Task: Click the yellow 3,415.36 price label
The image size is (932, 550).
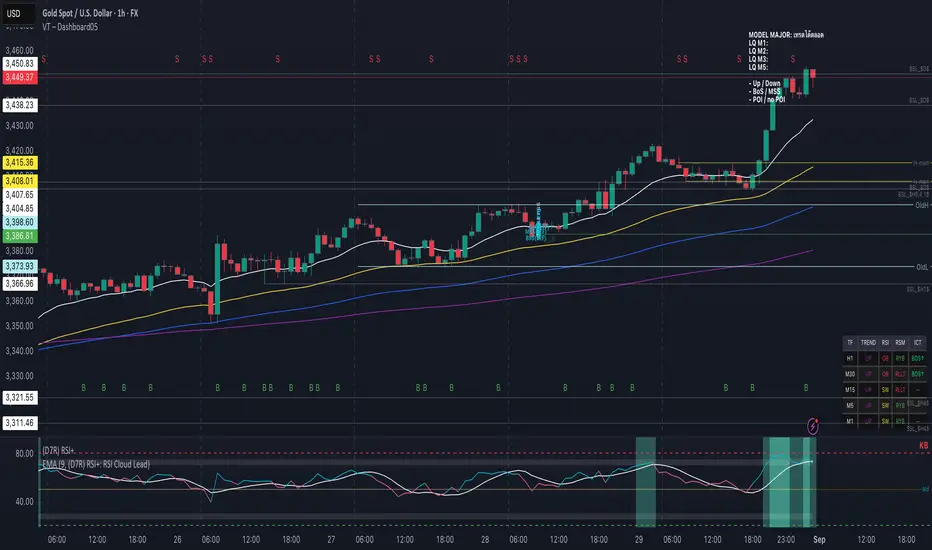Action: tap(20, 162)
